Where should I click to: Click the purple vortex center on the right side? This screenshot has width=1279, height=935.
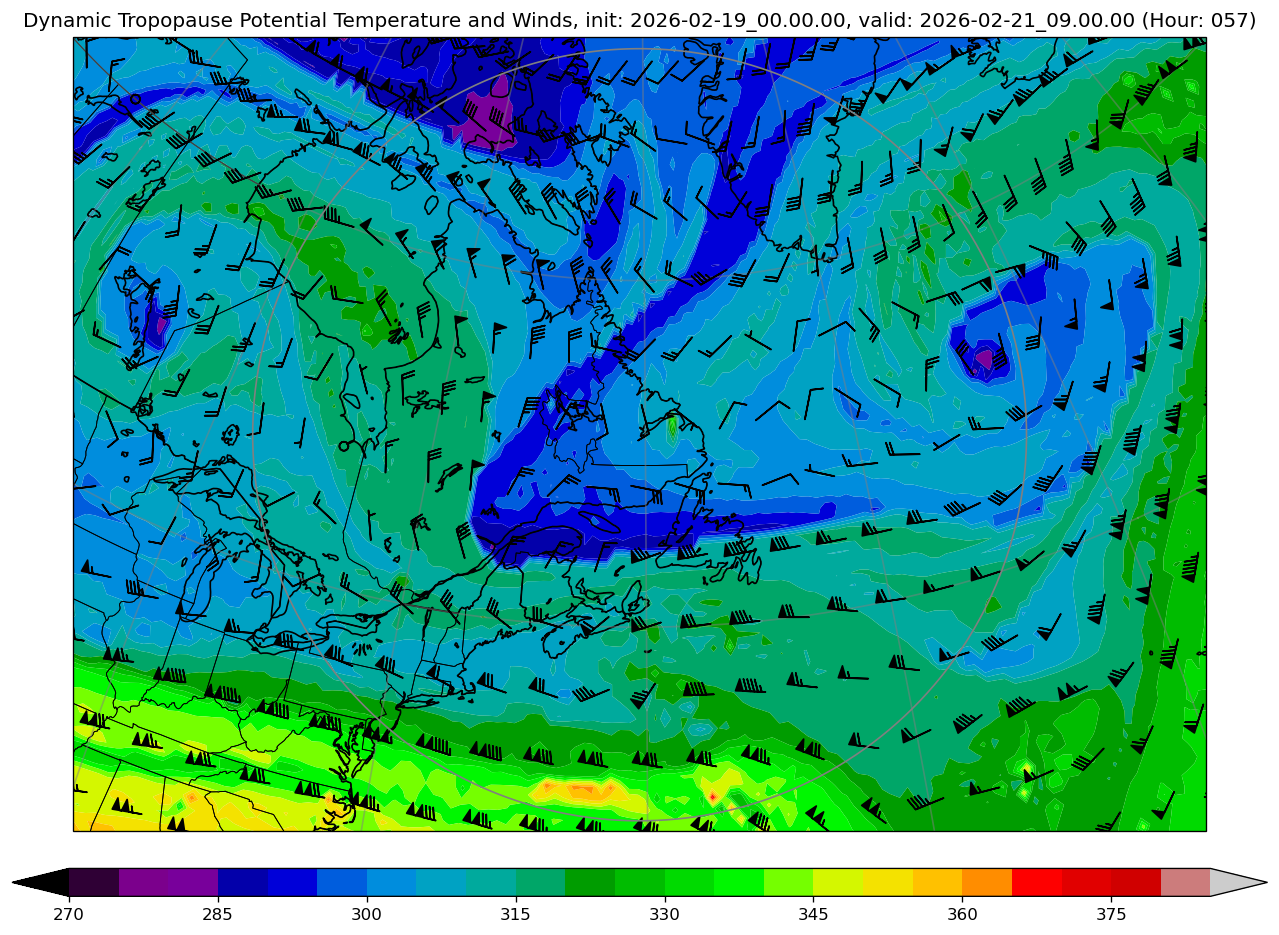point(984,357)
